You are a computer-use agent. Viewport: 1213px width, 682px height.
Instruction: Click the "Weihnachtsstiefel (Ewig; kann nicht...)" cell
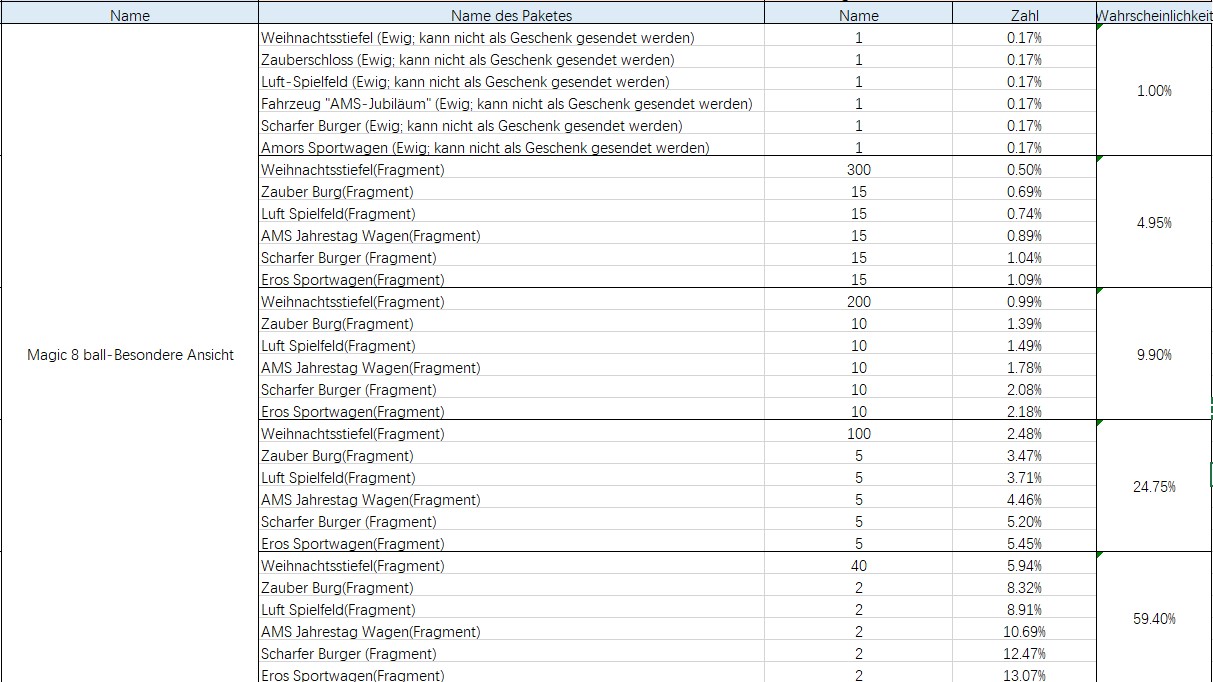pyautogui.click(x=511, y=37)
